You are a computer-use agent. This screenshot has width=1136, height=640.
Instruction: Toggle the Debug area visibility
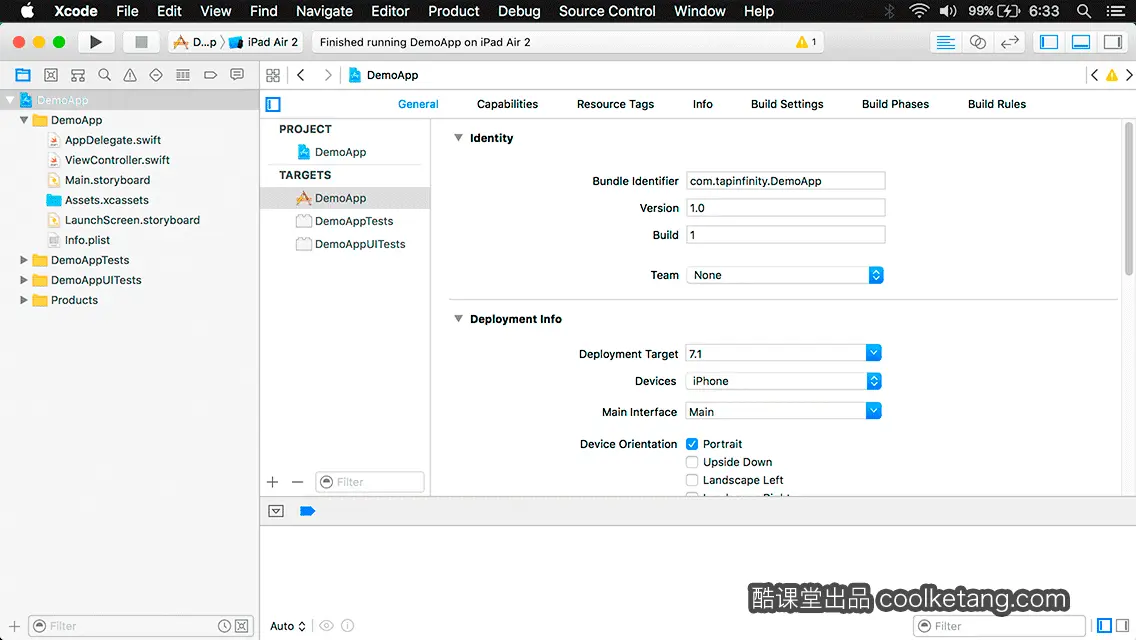coord(1081,42)
